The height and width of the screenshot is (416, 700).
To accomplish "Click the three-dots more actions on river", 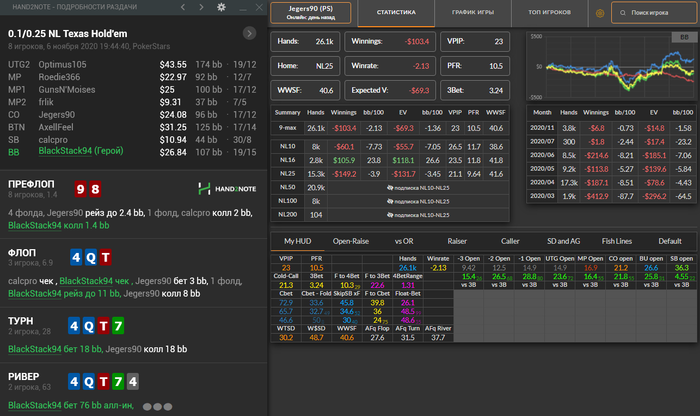I will point(157,407).
